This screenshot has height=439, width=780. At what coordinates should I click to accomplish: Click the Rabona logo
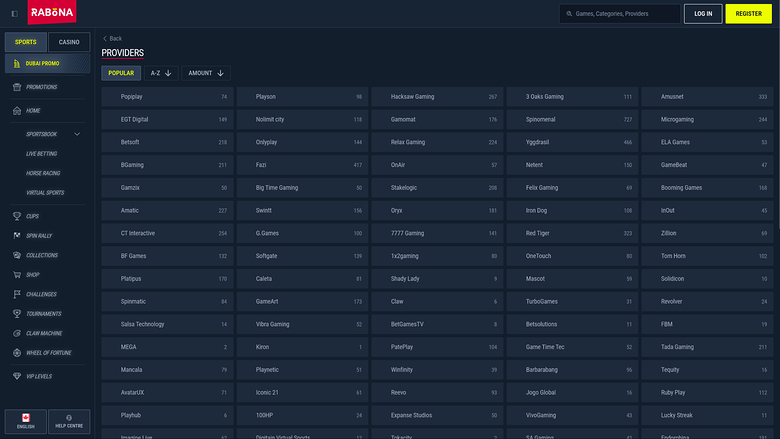[52, 13]
